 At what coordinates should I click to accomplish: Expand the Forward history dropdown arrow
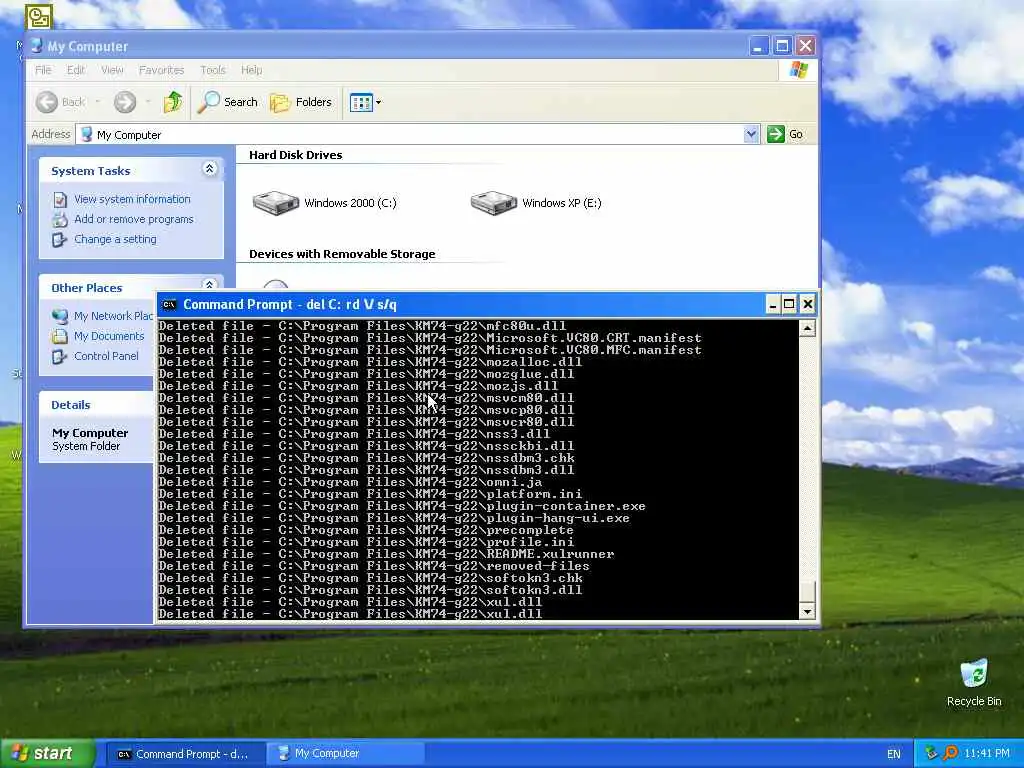click(x=148, y=102)
